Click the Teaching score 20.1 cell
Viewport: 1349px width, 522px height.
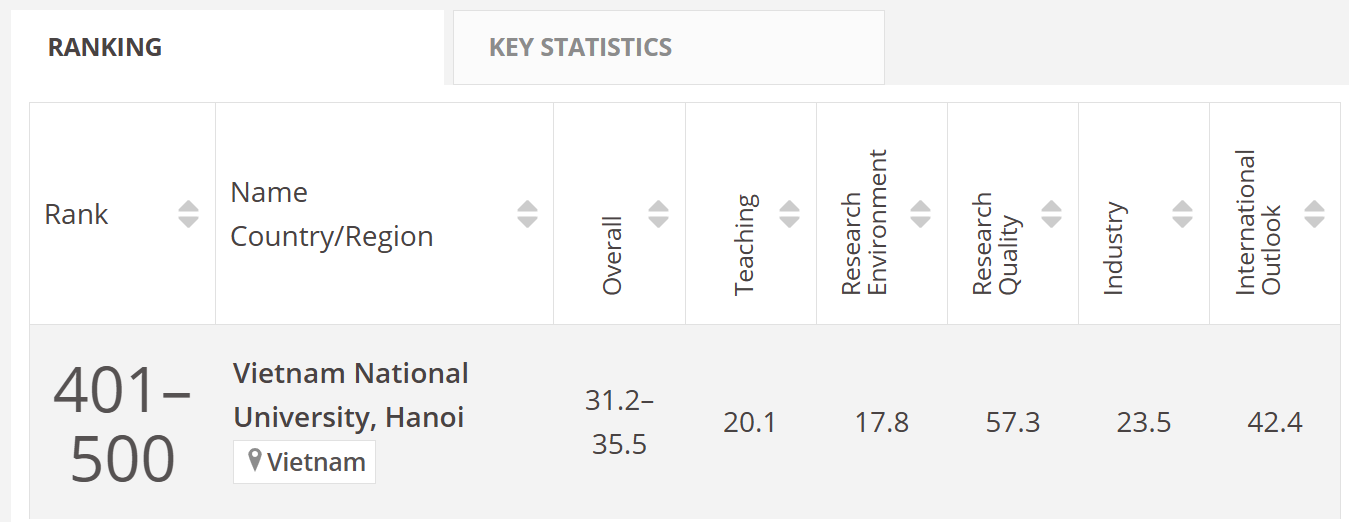click(750, 422)
